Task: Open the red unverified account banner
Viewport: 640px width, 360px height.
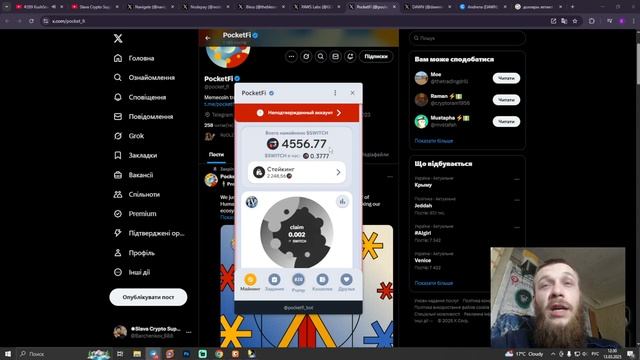Action: (297, 113)
